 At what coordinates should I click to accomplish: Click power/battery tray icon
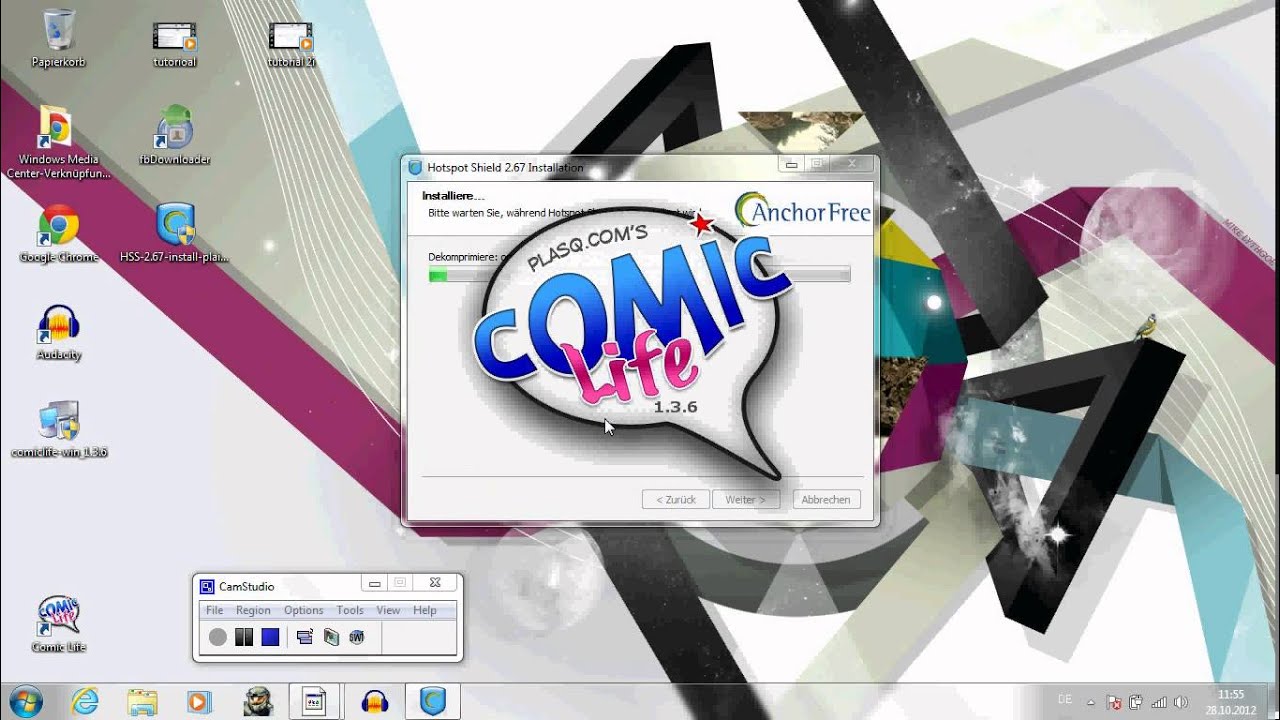click(x=1137, y=702)
